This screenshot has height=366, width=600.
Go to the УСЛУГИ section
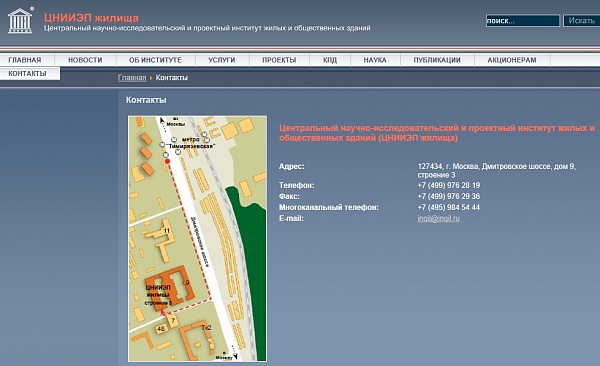(x=222, y=60)
